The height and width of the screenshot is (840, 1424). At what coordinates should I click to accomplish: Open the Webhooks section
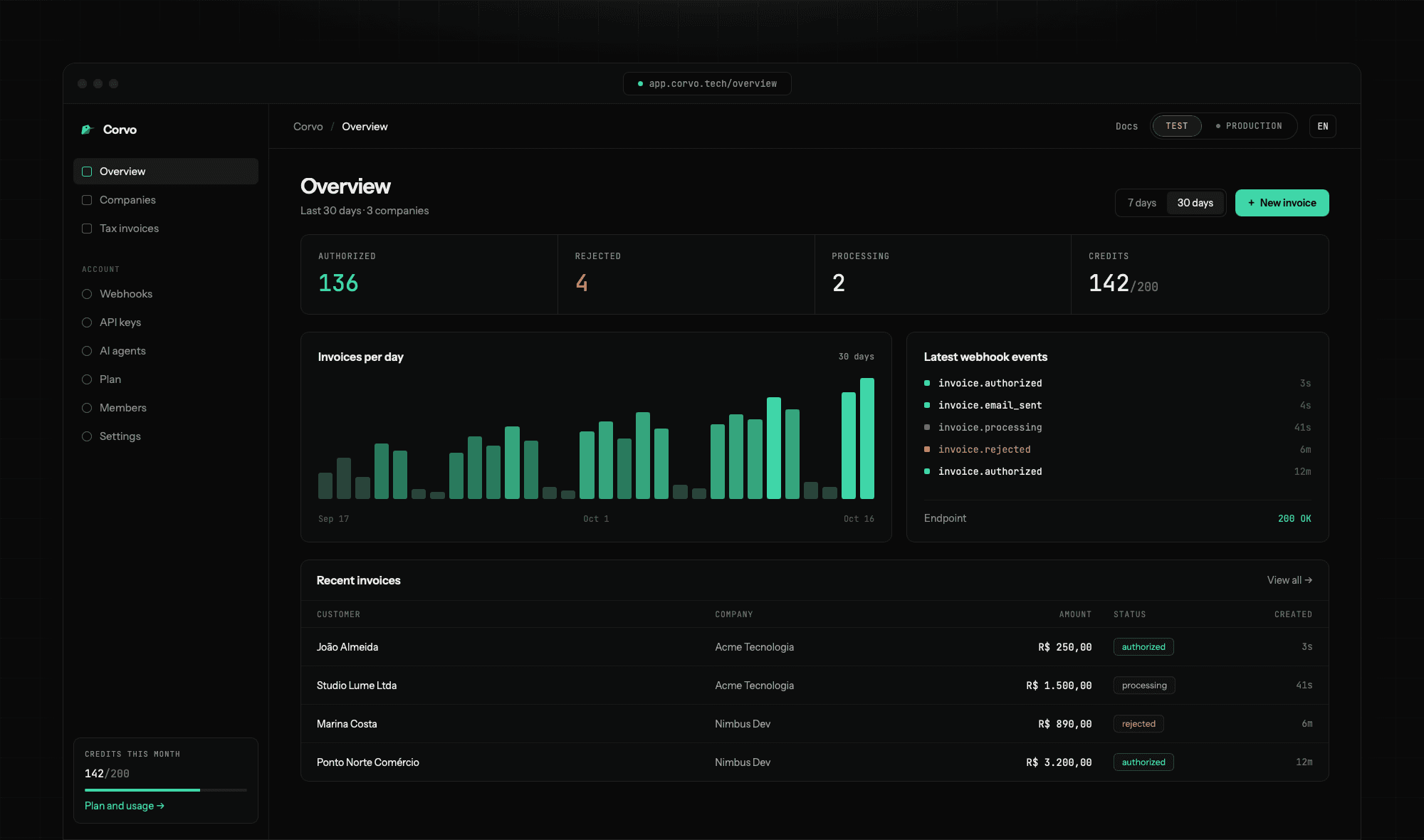(166, 294)
